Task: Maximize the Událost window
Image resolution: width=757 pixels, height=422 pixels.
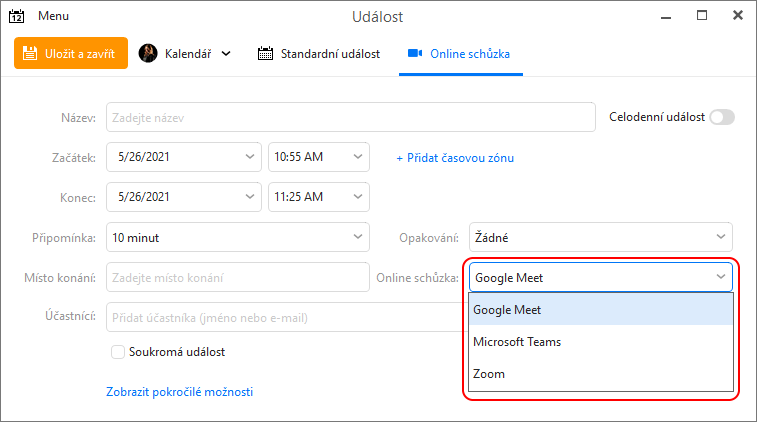Action: click(702, 16)
